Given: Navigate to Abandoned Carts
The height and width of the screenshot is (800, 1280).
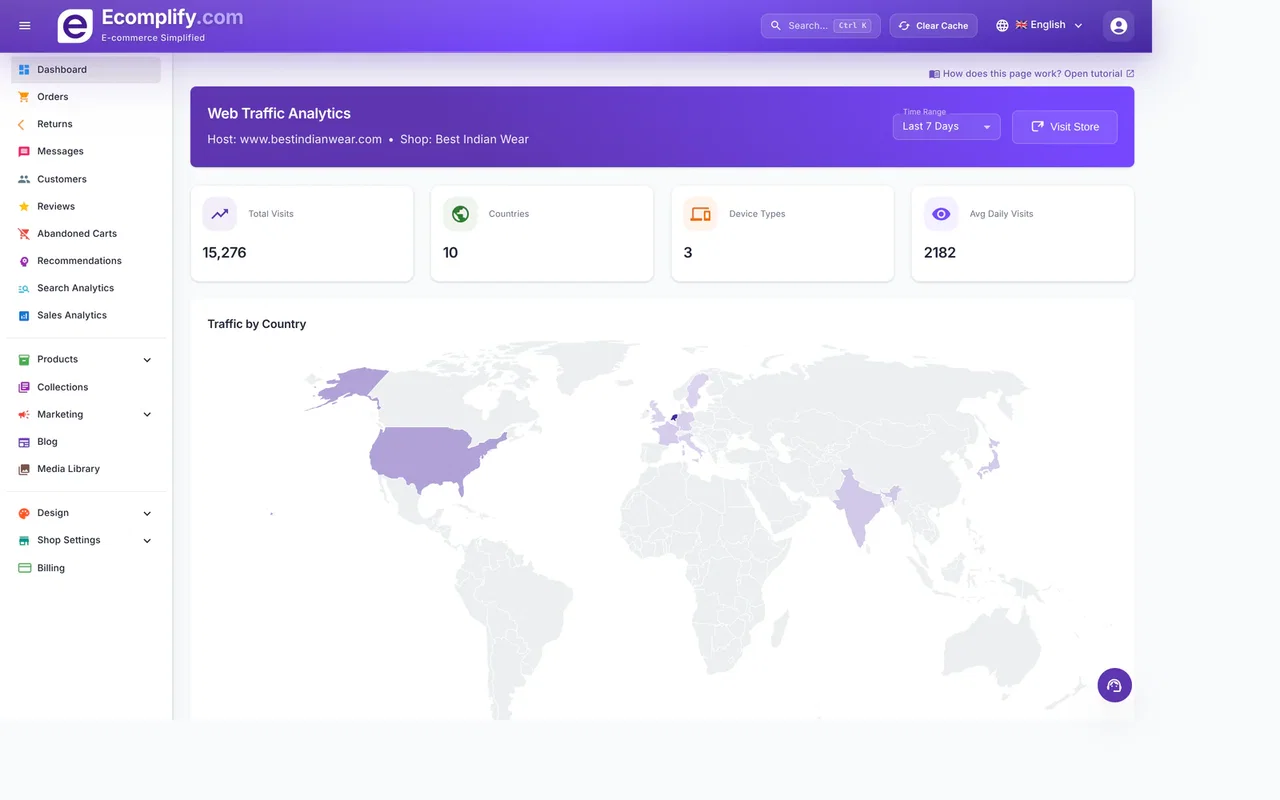Looking at the screenshot, I should pyautogui.click(x=86, y=233).
